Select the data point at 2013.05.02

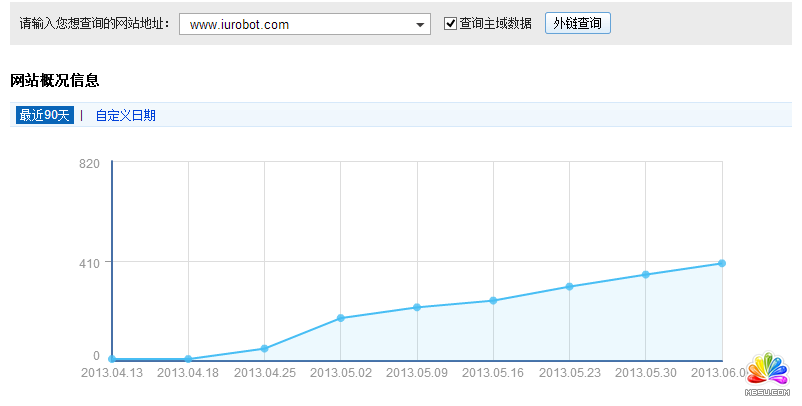click(x=341, y=318)
